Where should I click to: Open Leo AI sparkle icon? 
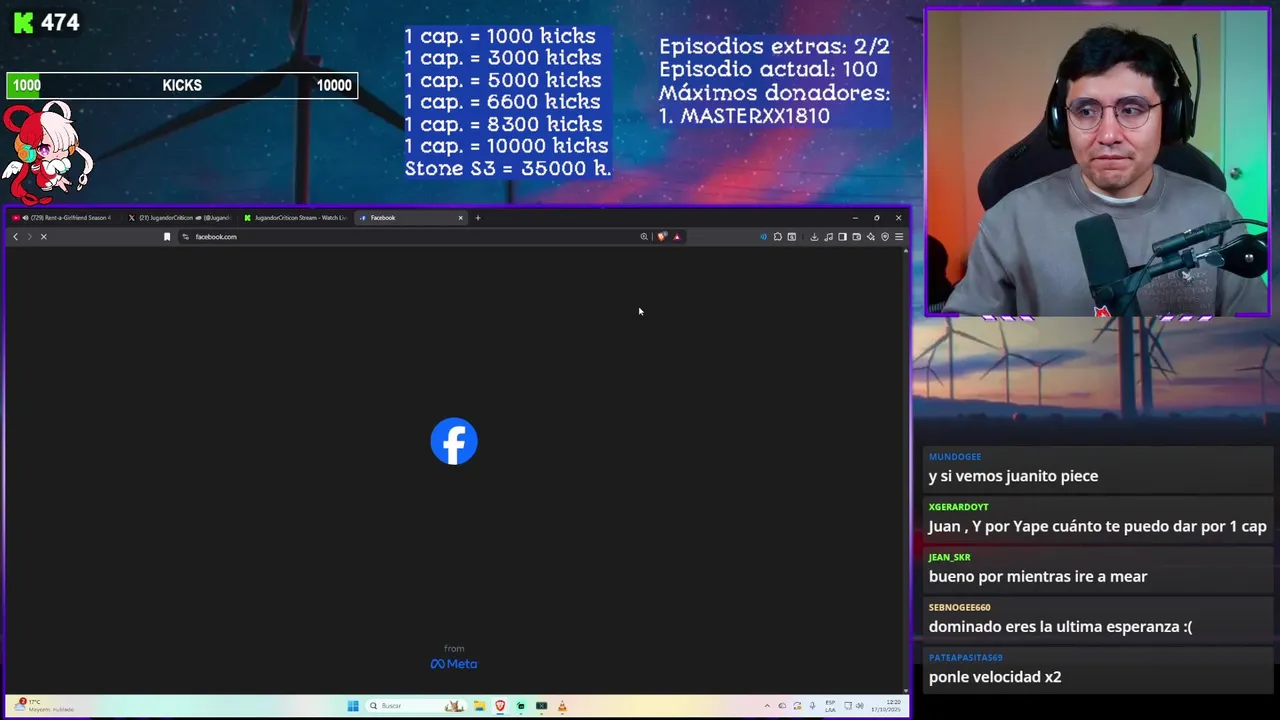point(870,237)
